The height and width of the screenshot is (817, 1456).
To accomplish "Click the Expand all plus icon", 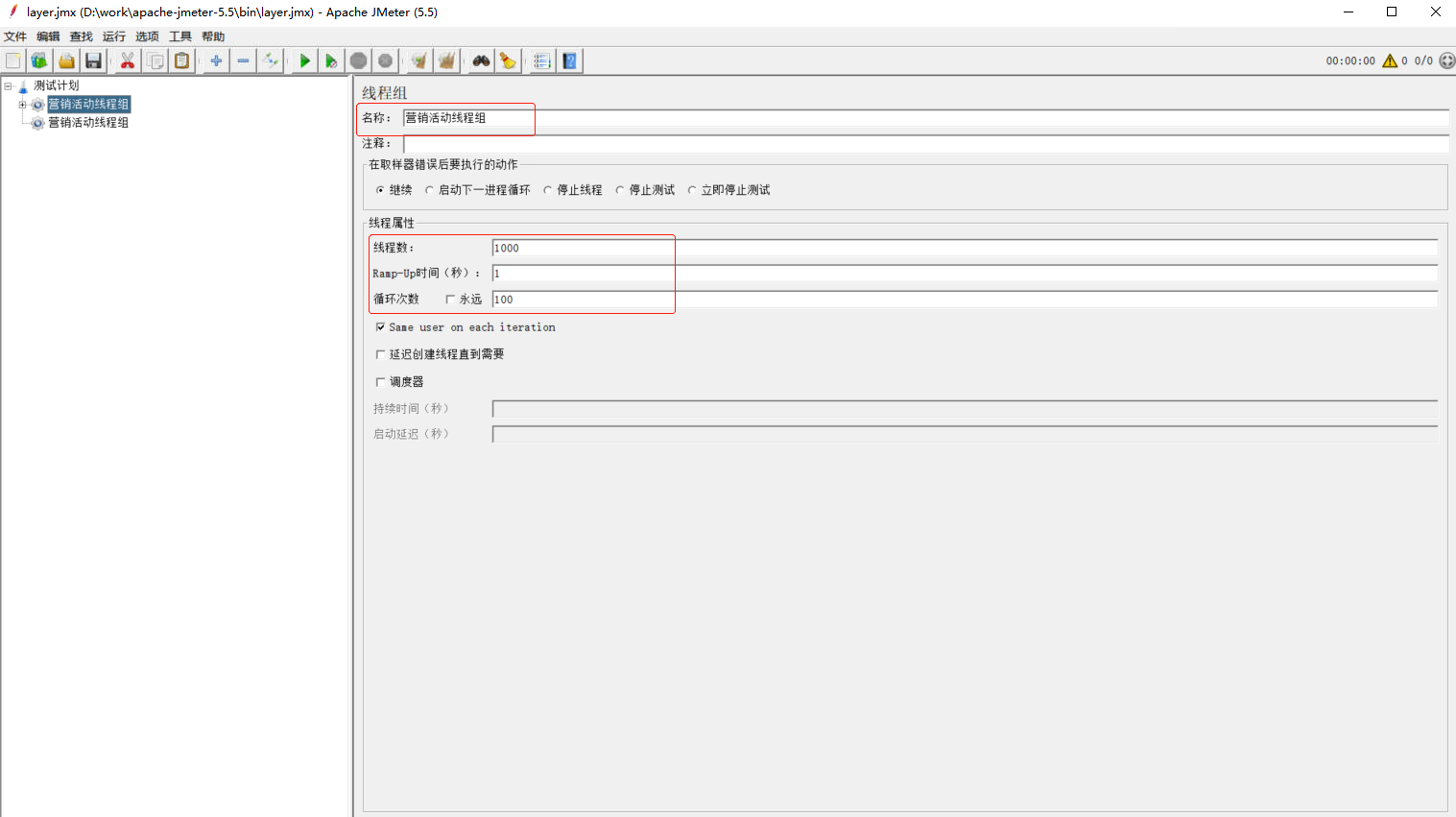I will 216,60.
